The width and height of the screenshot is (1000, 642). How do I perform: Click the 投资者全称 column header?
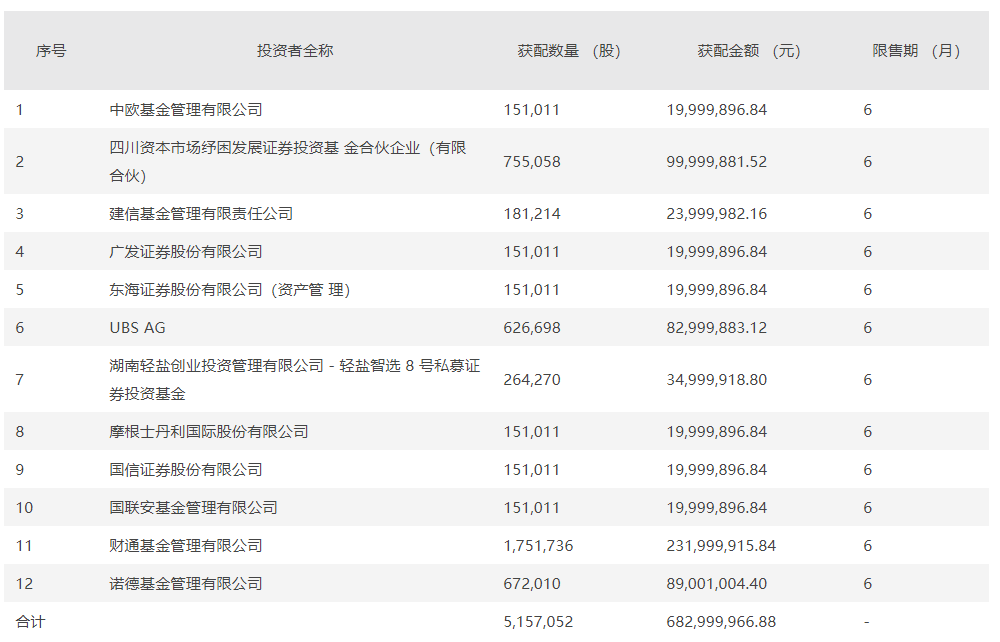click(x=295, y=51)
